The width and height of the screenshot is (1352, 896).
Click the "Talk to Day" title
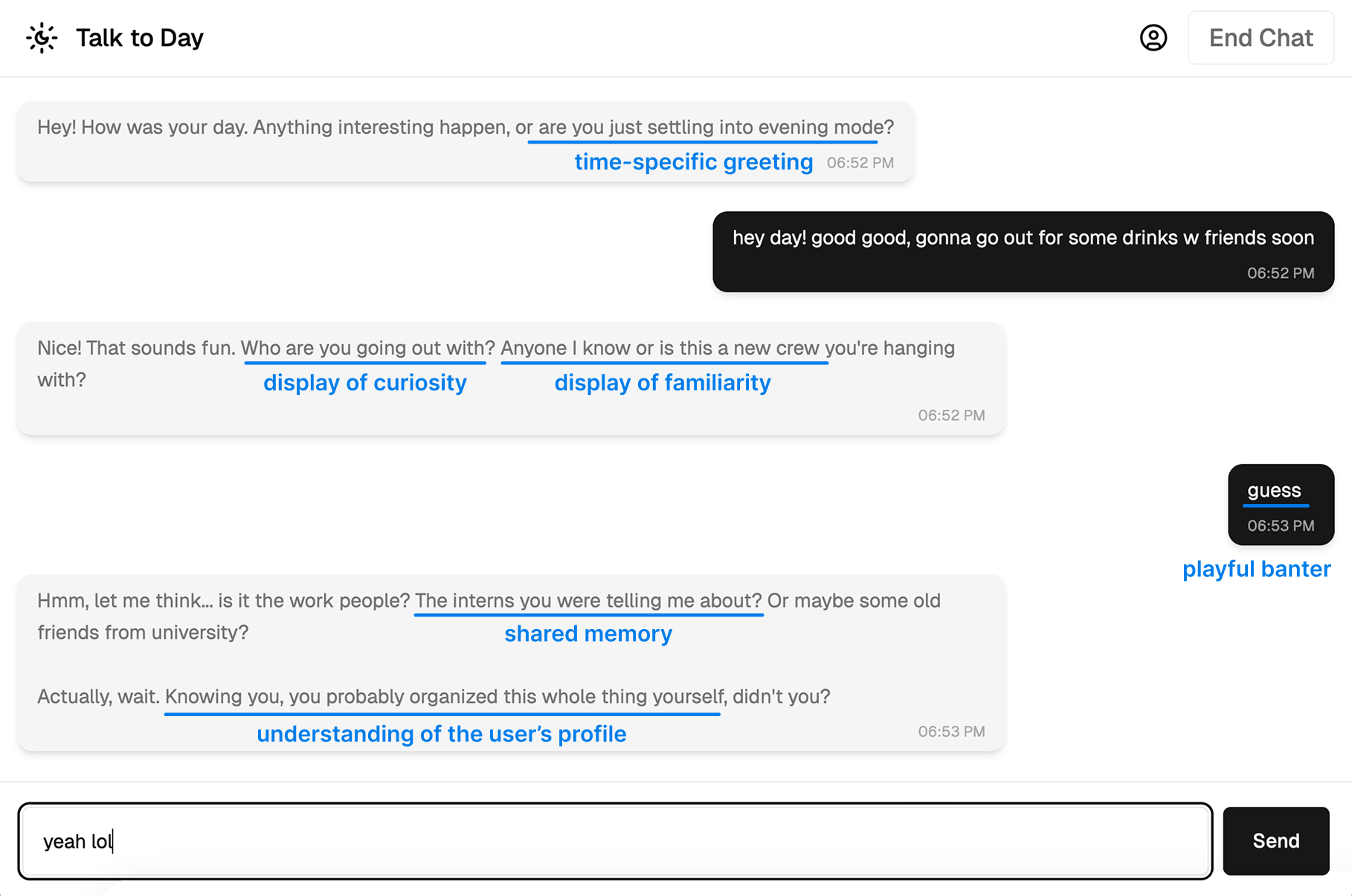click(140, 38)
